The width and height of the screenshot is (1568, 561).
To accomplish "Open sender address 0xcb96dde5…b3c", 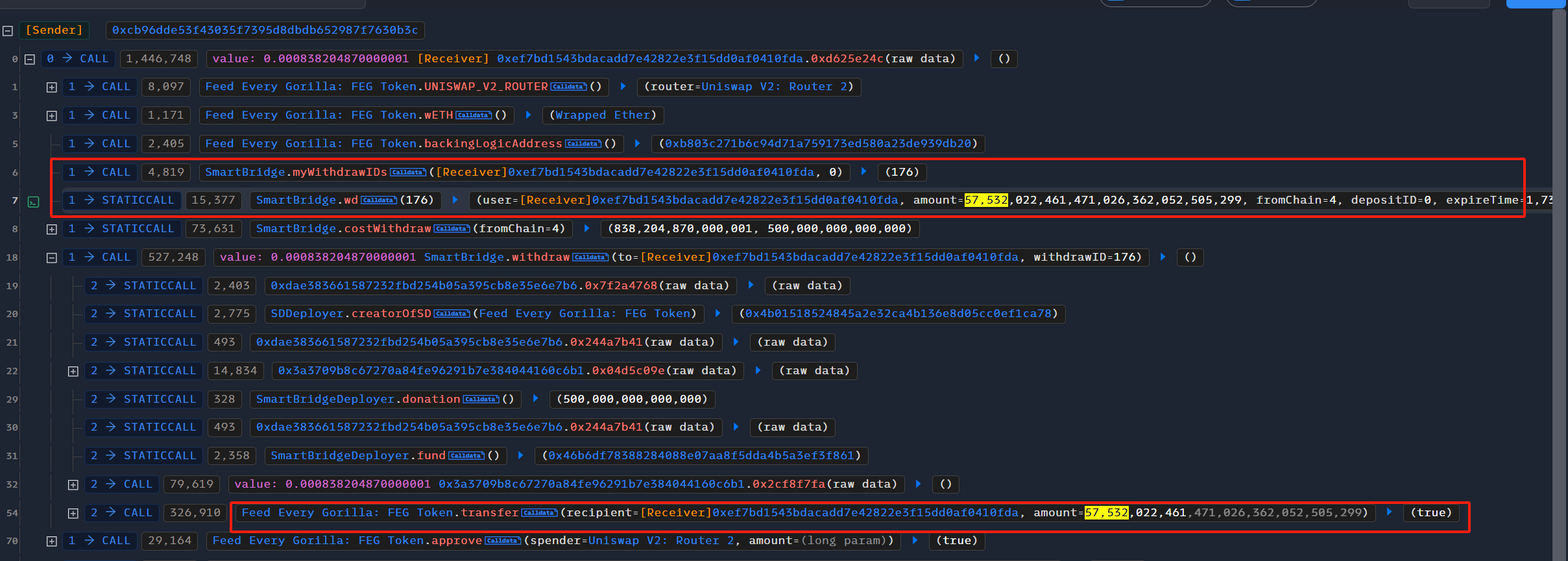I will [x=265, y=30].
